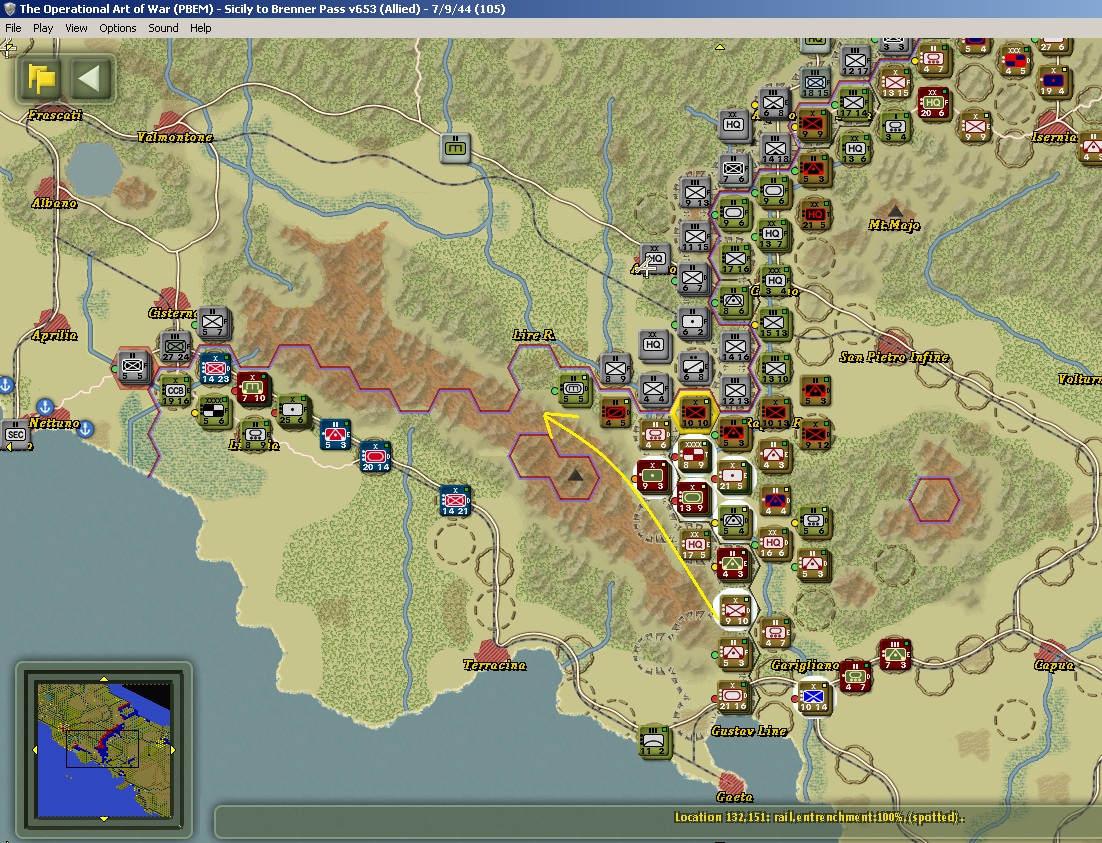Select the checkered XXXX unit 8-9
The image size is (1102, 843).
click(x=693, y=456)
